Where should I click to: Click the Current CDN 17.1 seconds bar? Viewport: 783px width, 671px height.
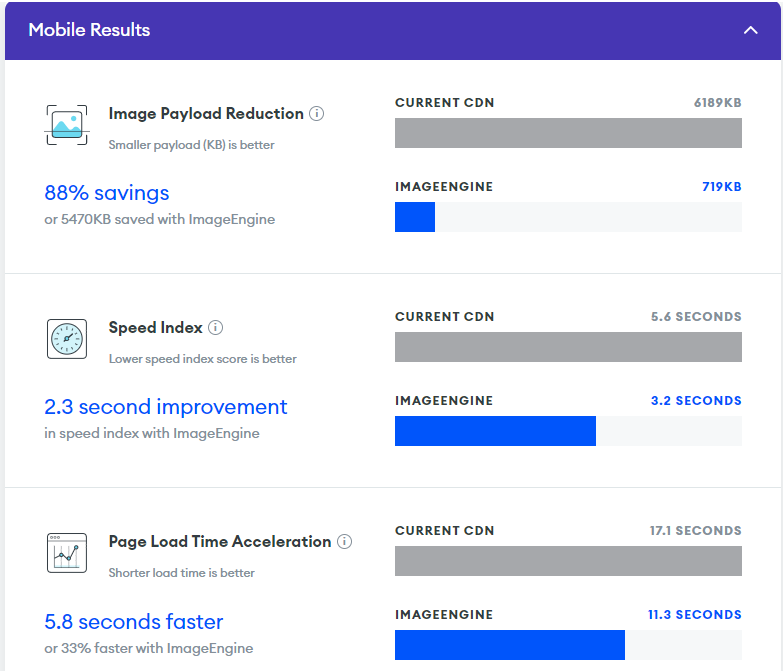tap(568, 561)
